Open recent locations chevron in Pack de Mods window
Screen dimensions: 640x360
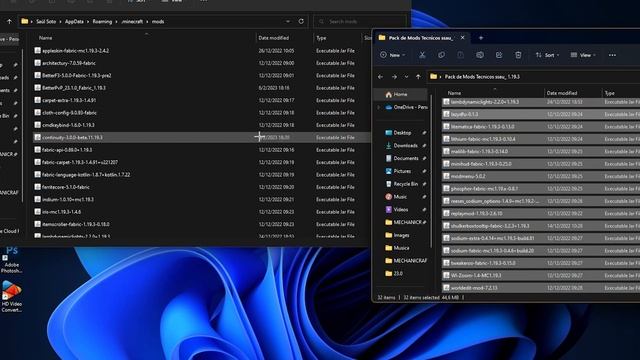click(x=406, y=77)
